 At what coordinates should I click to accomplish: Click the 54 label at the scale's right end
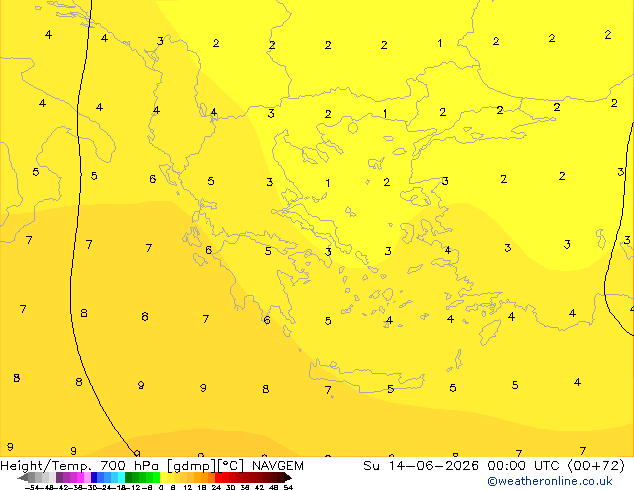coord(288,487)
